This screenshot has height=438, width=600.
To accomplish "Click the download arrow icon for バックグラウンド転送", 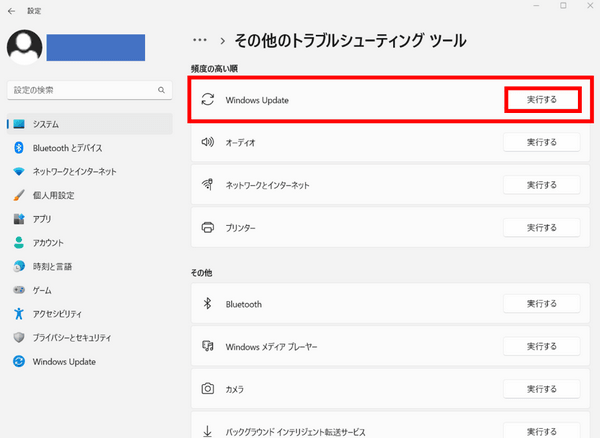I will coord(207,431).
